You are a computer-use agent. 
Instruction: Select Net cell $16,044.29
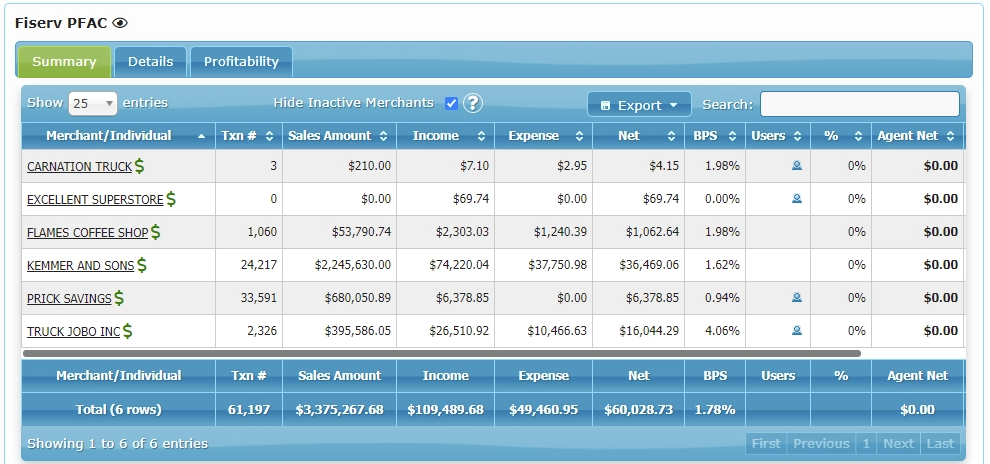[x=638, y=330]
